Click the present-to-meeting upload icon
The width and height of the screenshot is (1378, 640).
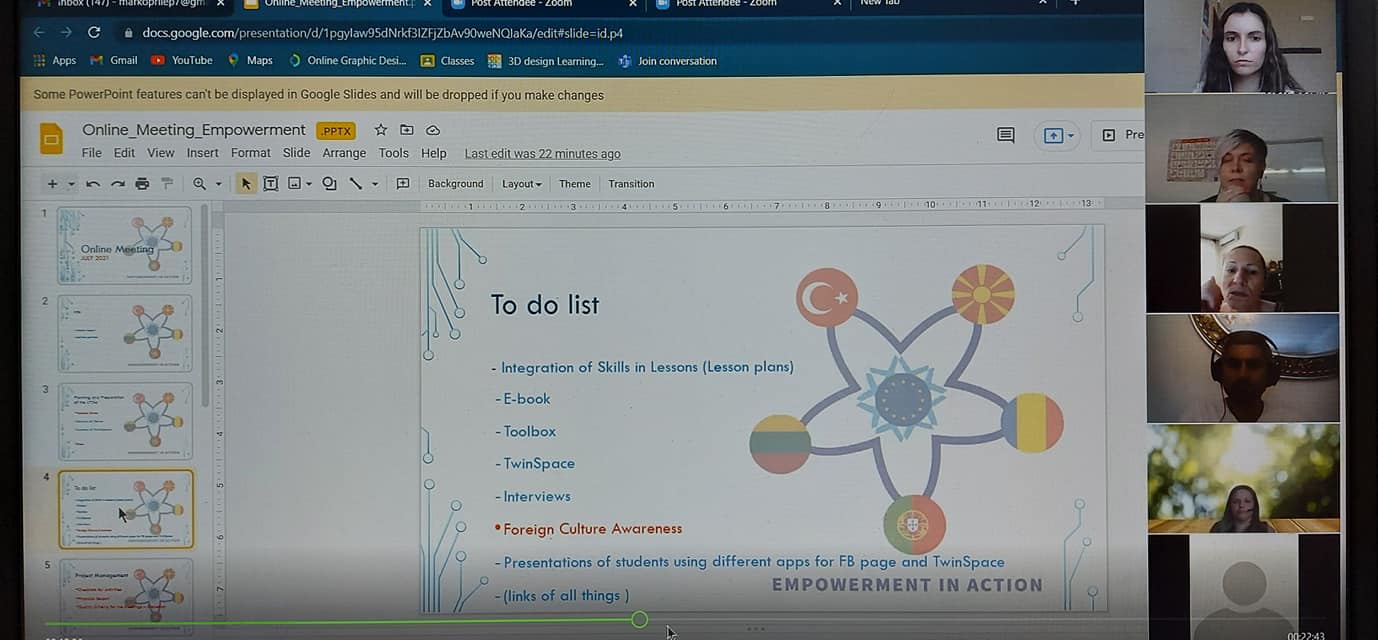(x=1053, y=136)
